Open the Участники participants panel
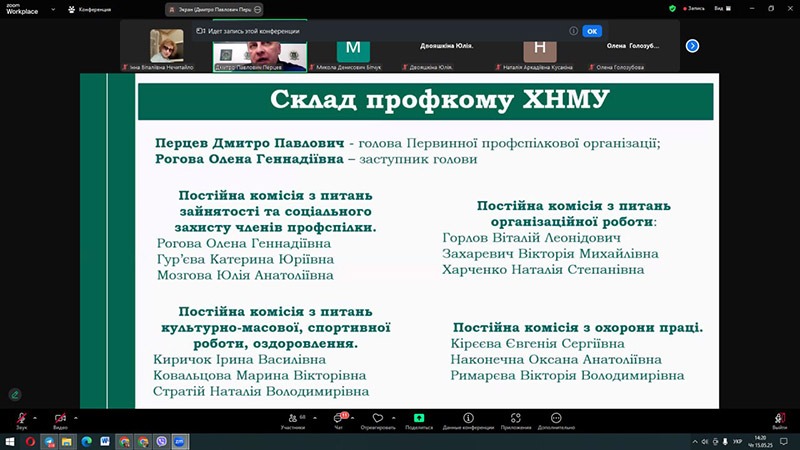 (x=293, y=419)
